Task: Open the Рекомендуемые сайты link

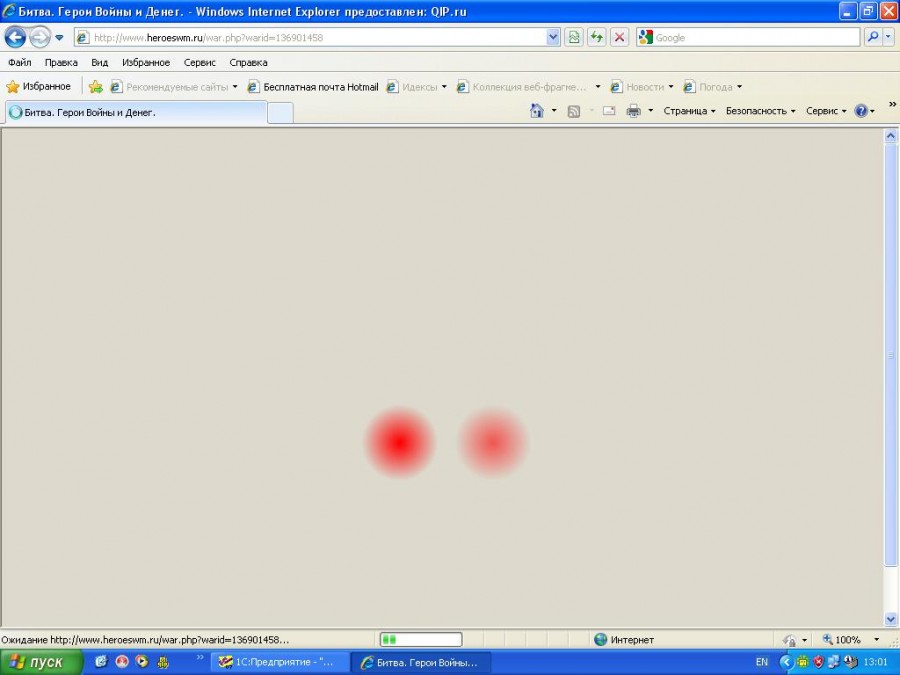Action: (170, 87)
